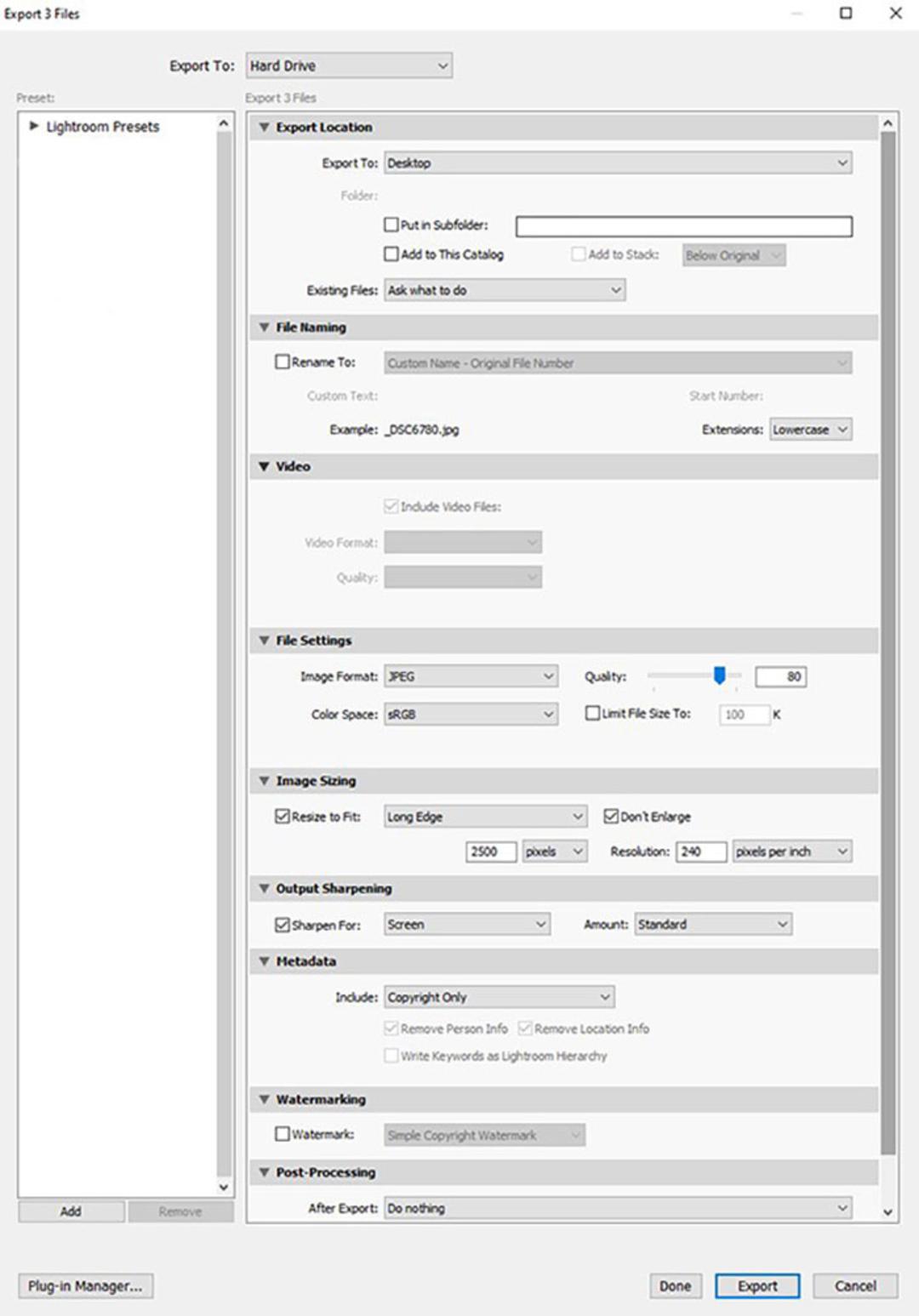This screenshot has width=919, height=1316.
Task: Collapse the Watermarking section triangle
Action: (264, 1100)
